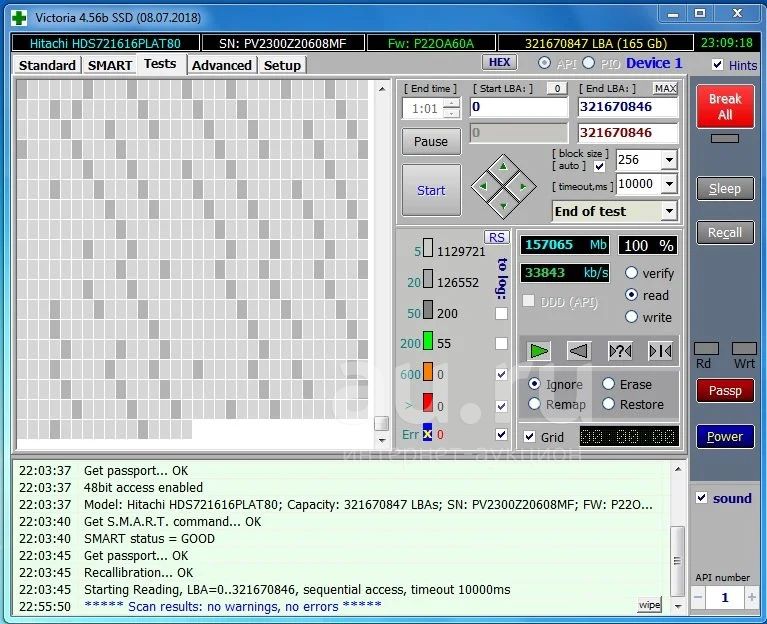
Task: Click the log panel scrollbar up arrow
Action: 677,469
